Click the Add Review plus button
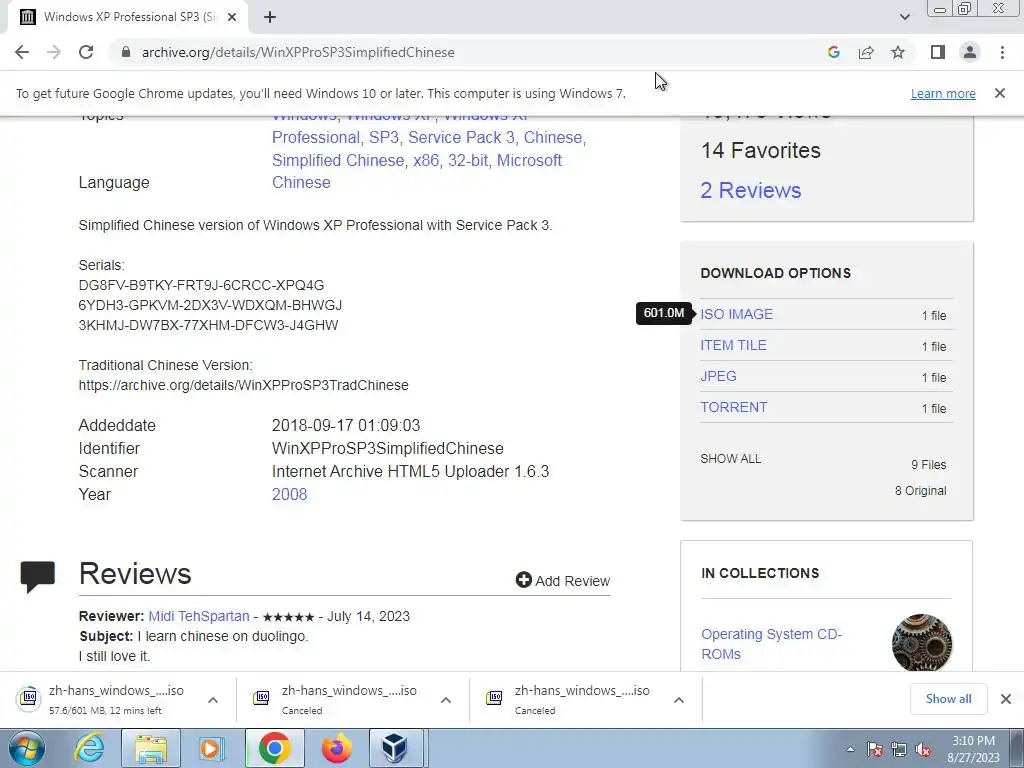Image resolution: width=1024 pixels, height=768 pixels. [563, 581]
